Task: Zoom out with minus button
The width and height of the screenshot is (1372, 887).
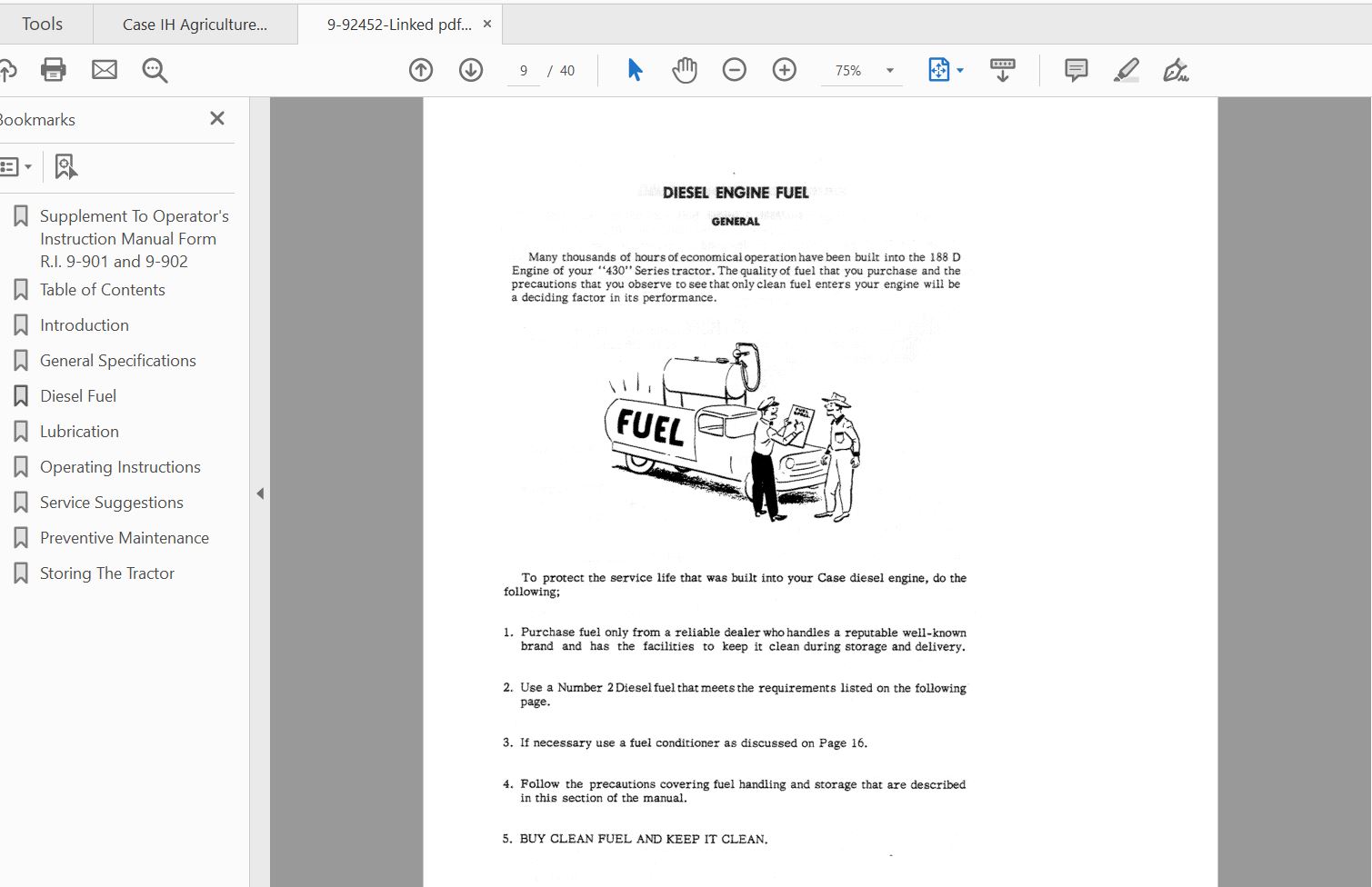Action: (x=735, y=70)
